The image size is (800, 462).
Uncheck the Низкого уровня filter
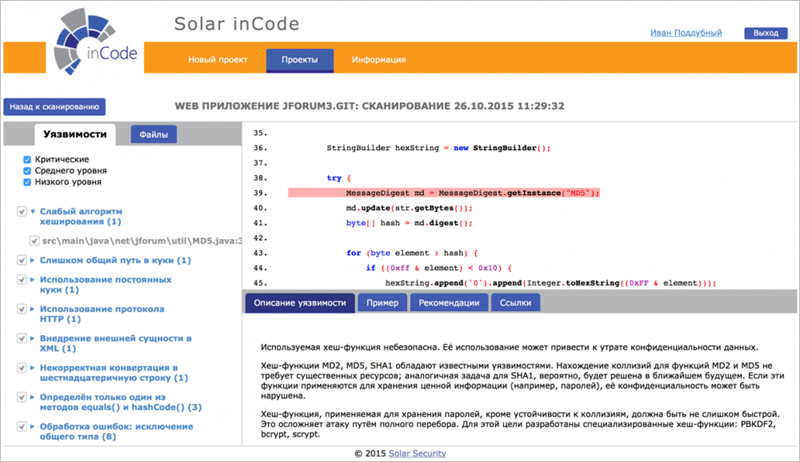[27, 182]
